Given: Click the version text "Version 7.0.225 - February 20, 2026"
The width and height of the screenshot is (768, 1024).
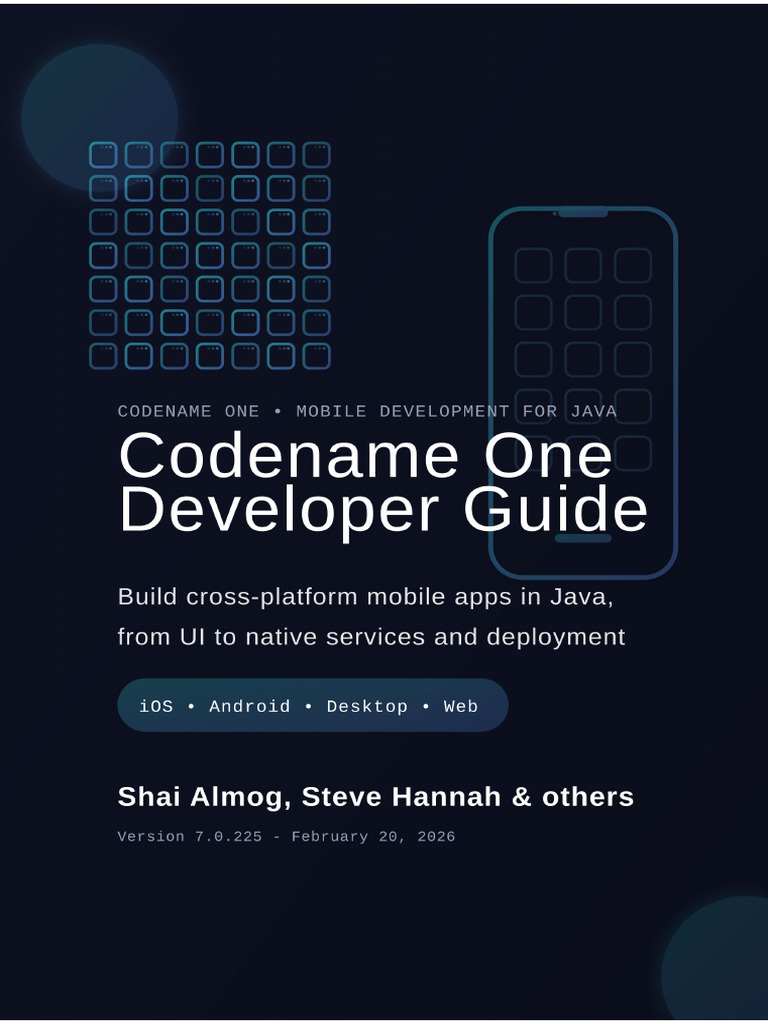Looking at the screenshot, I should tap(286, 837).
